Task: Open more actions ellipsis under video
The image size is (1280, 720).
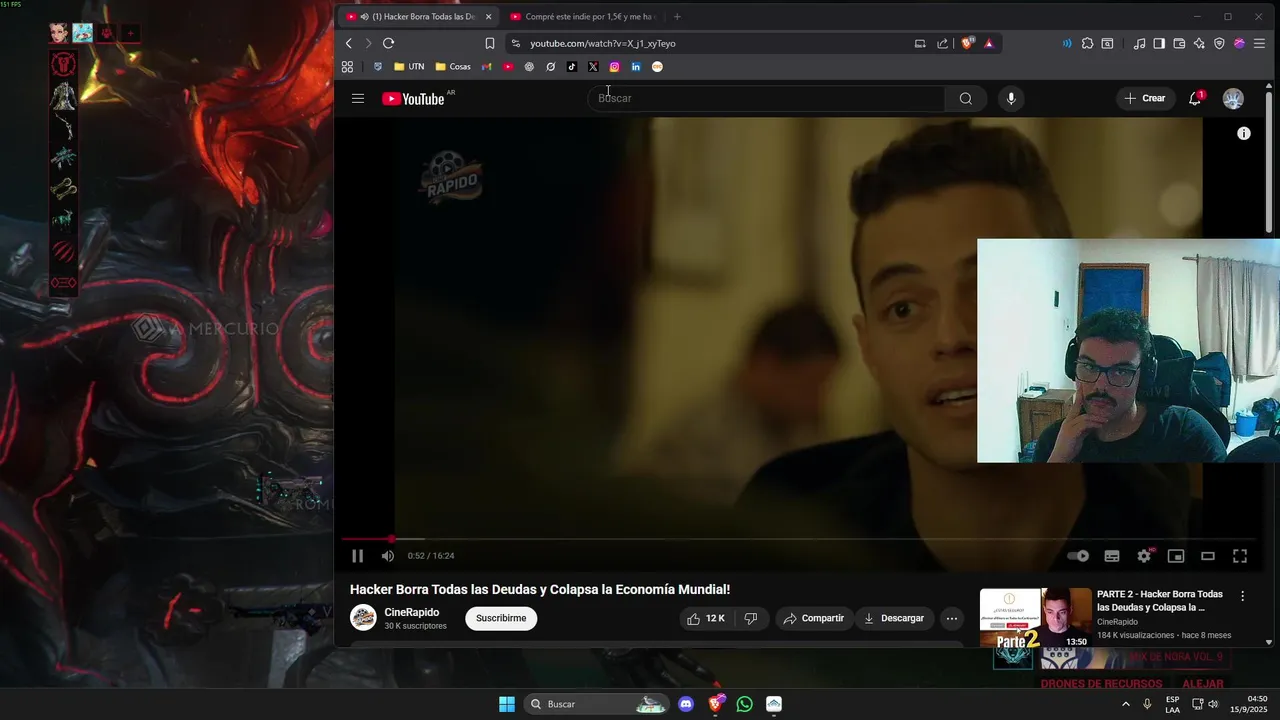Action: coord(951,618)
